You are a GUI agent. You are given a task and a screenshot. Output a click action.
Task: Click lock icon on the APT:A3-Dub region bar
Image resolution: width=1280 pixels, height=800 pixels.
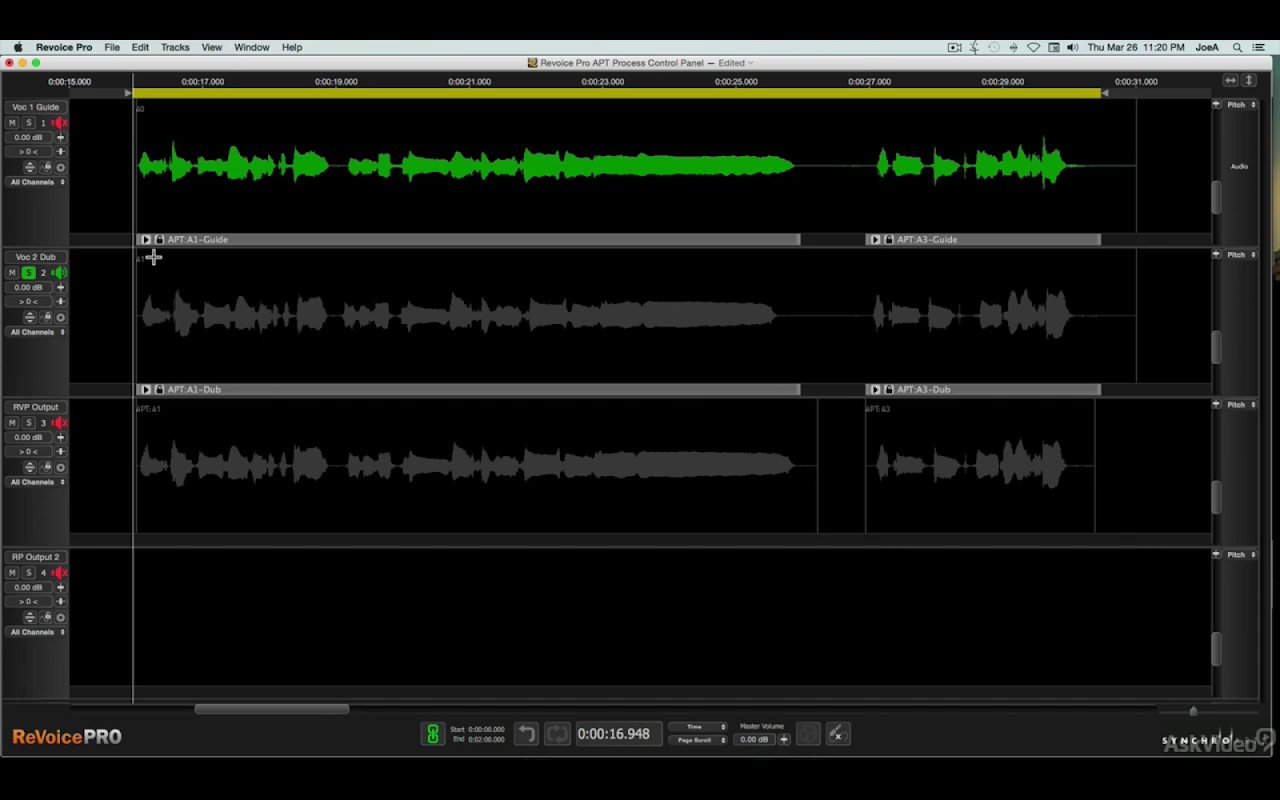[x=889, y=389]
